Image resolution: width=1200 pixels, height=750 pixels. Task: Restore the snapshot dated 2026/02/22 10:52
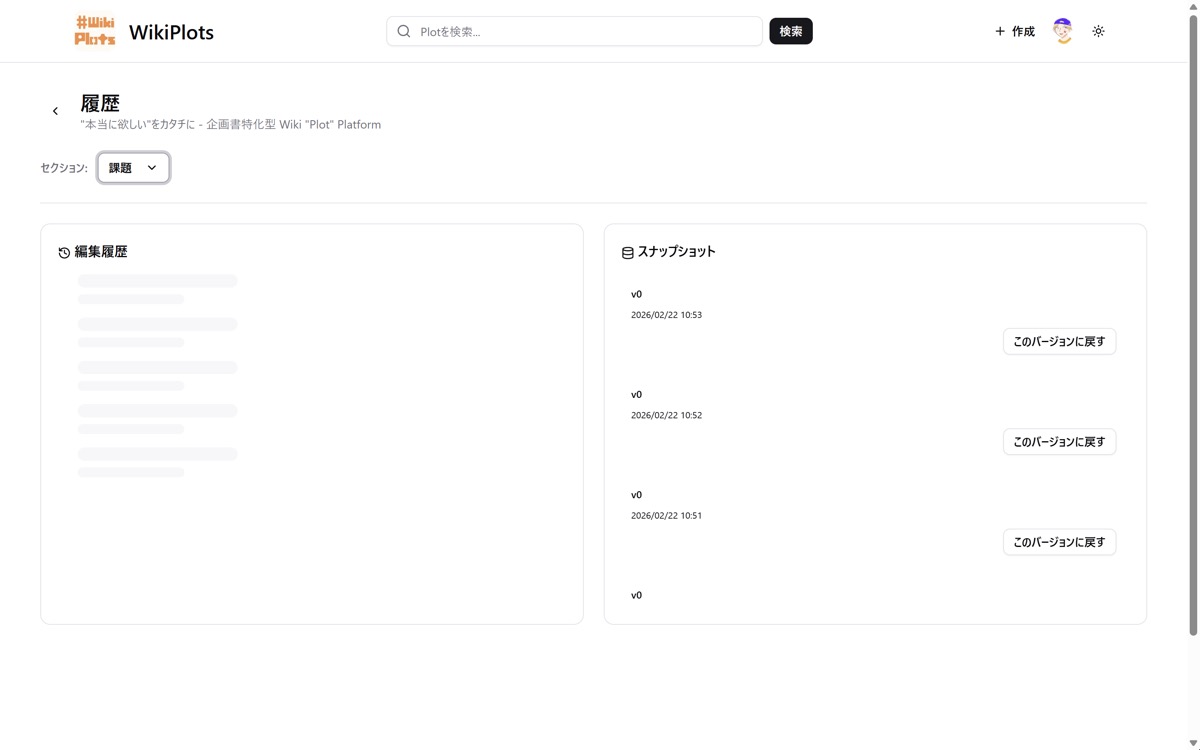(x=1059, y=441)
